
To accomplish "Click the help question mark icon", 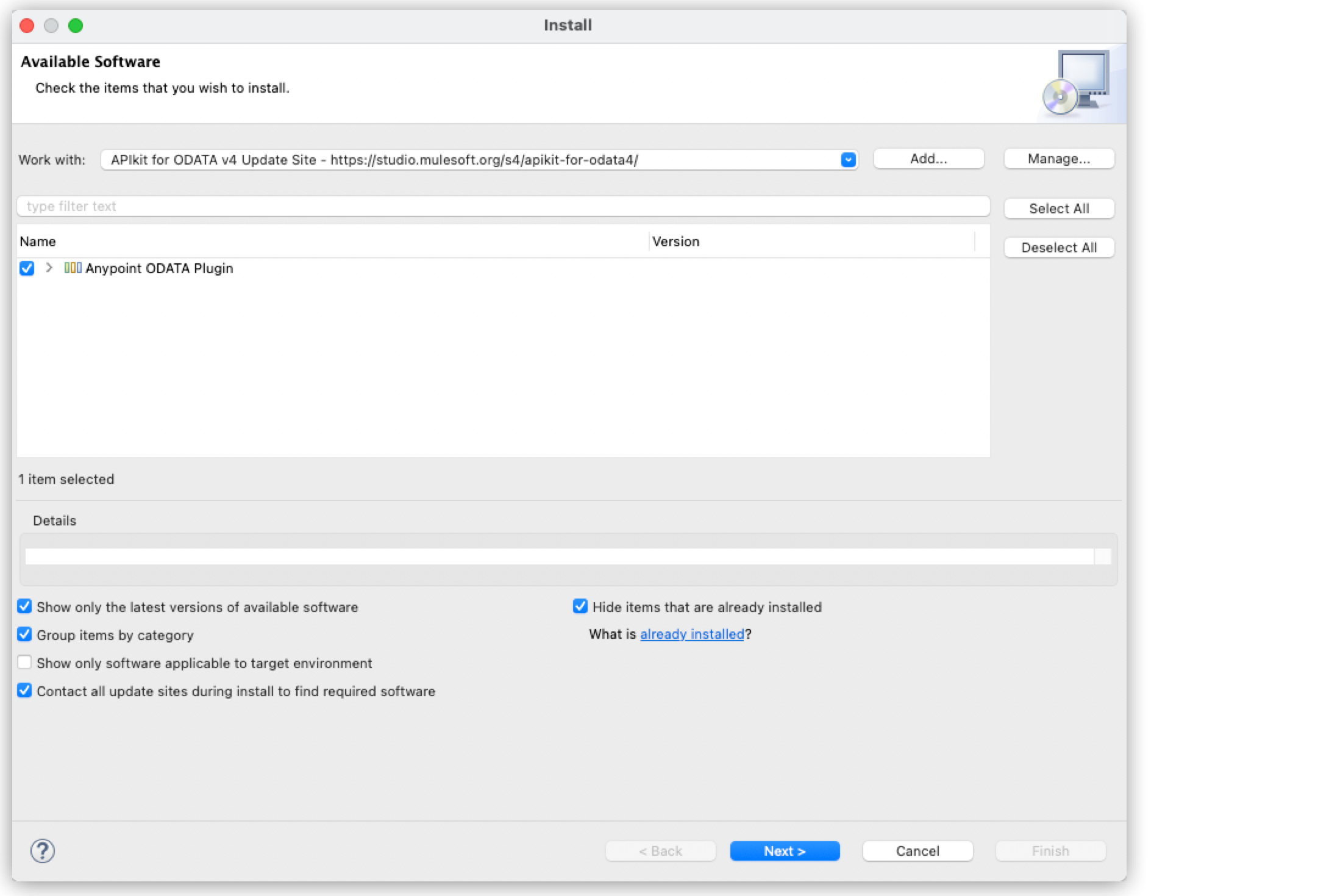I will tap(41, 851).
